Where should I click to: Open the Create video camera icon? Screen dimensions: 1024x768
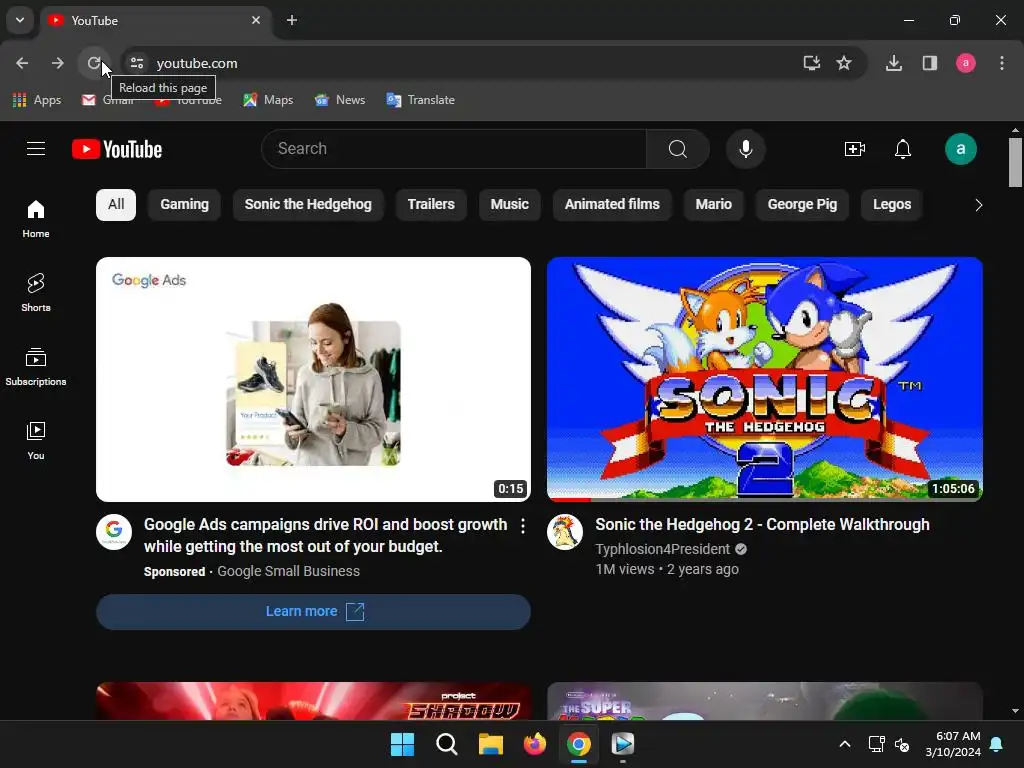pyautogui.click(x=854, y=149)
